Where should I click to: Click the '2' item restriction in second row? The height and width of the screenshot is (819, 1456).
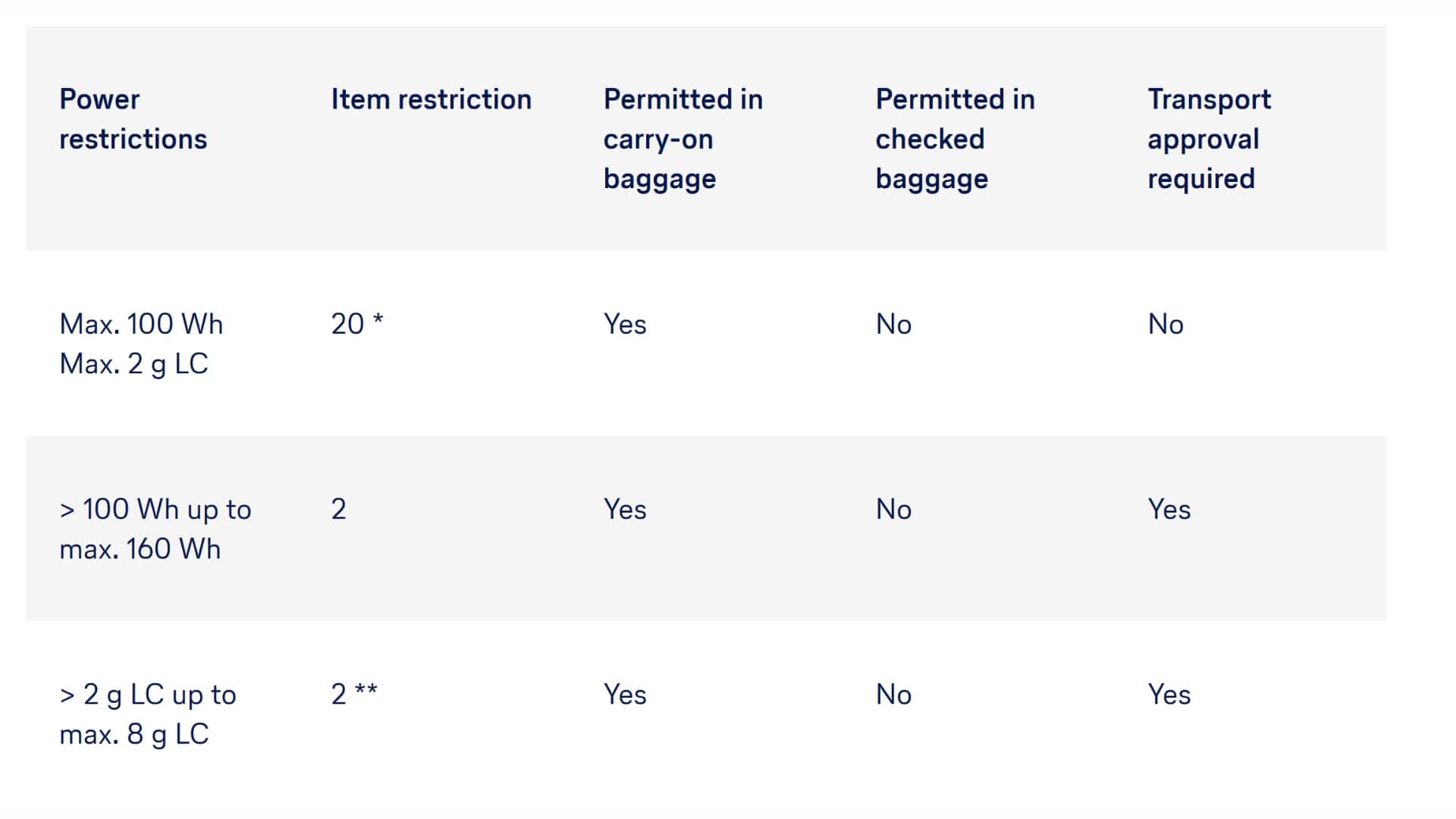pos(338,509)
